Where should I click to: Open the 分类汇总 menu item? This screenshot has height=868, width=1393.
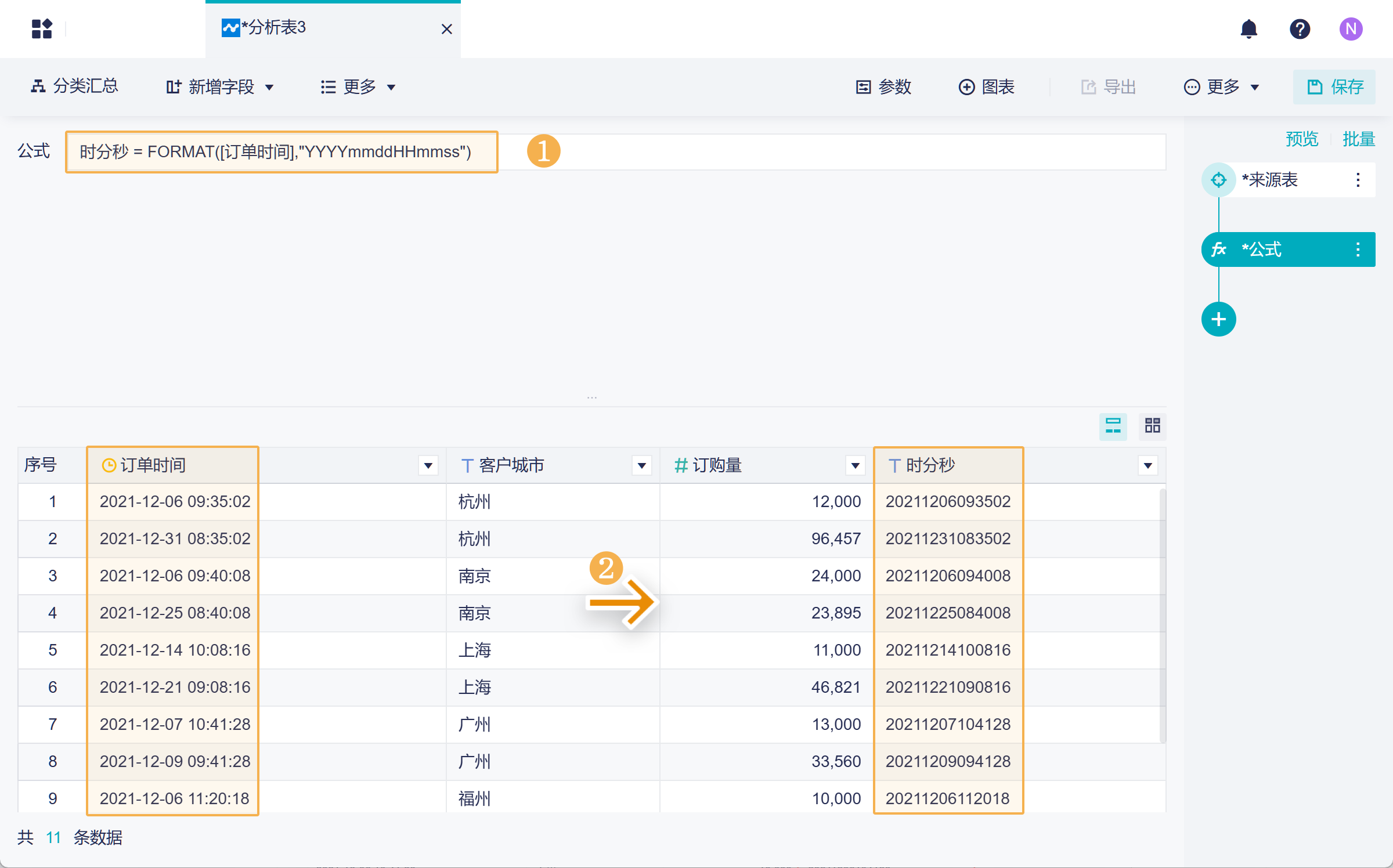74,86
